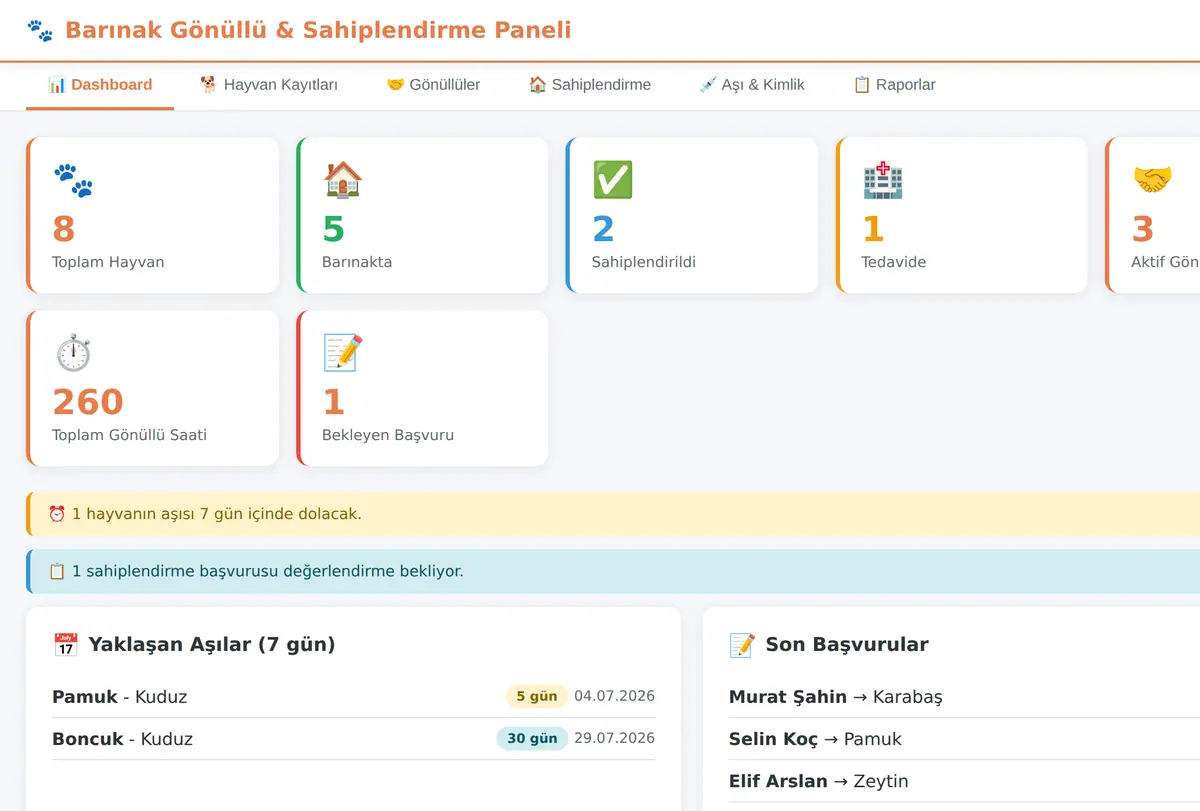Click the checkmark icon on Sahiplendirildi card
This screenshot has width=1200, height=811.
(613, 180)
